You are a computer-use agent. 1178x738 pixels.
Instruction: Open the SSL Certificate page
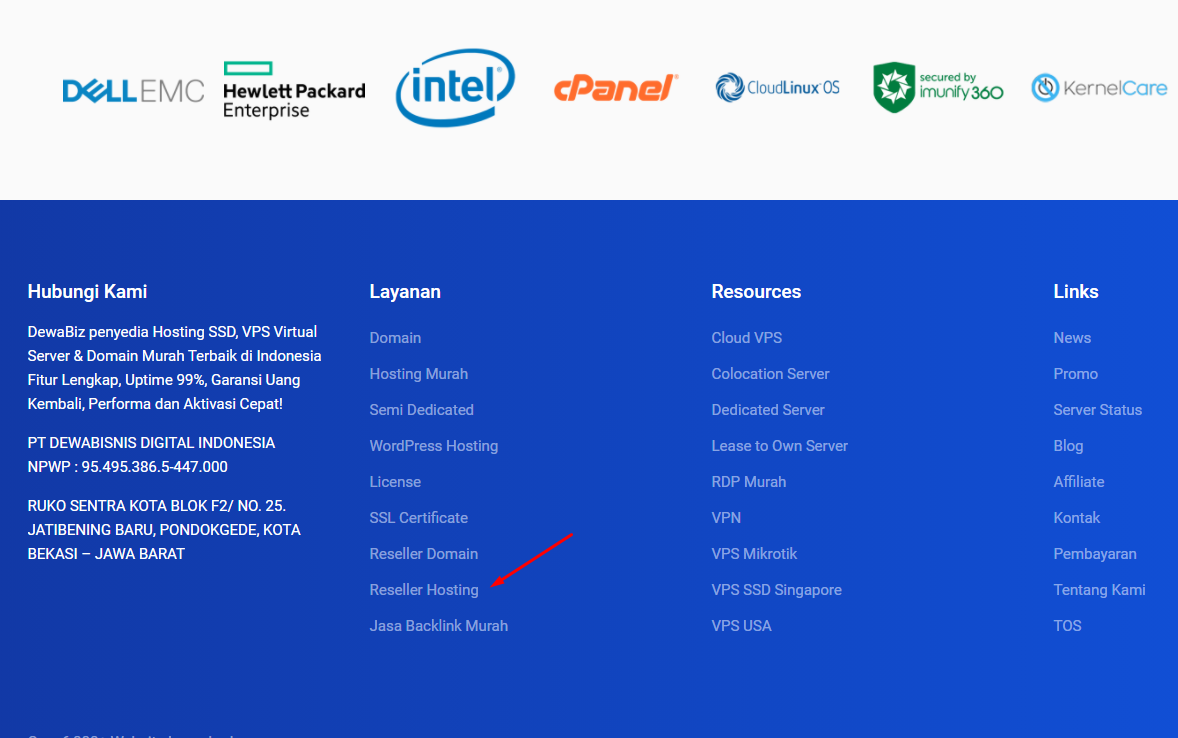[x=418, y=518]
